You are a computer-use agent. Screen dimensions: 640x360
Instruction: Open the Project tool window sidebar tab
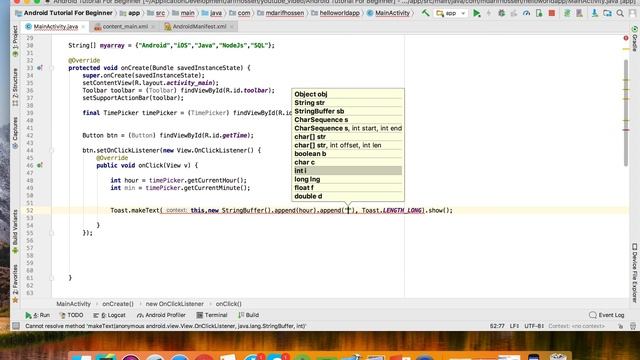pos(15,41)
